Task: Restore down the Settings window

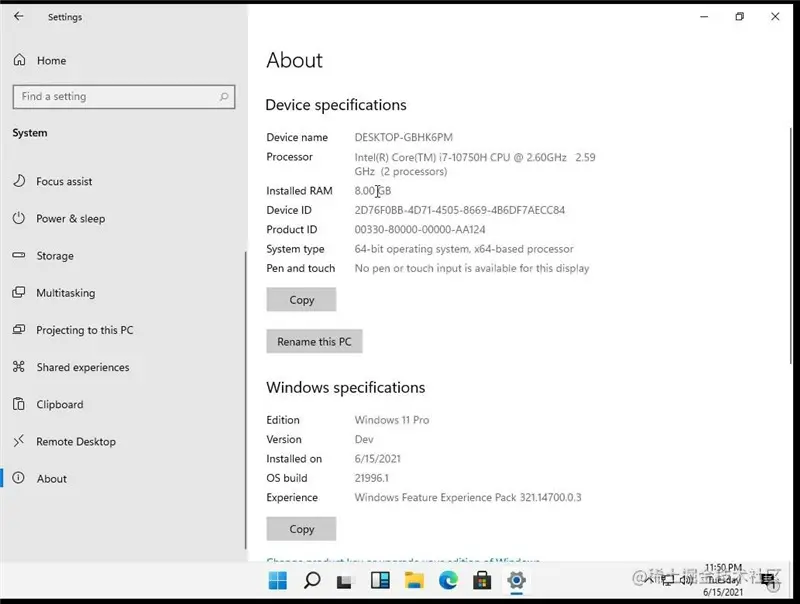Action: (739, 17)
